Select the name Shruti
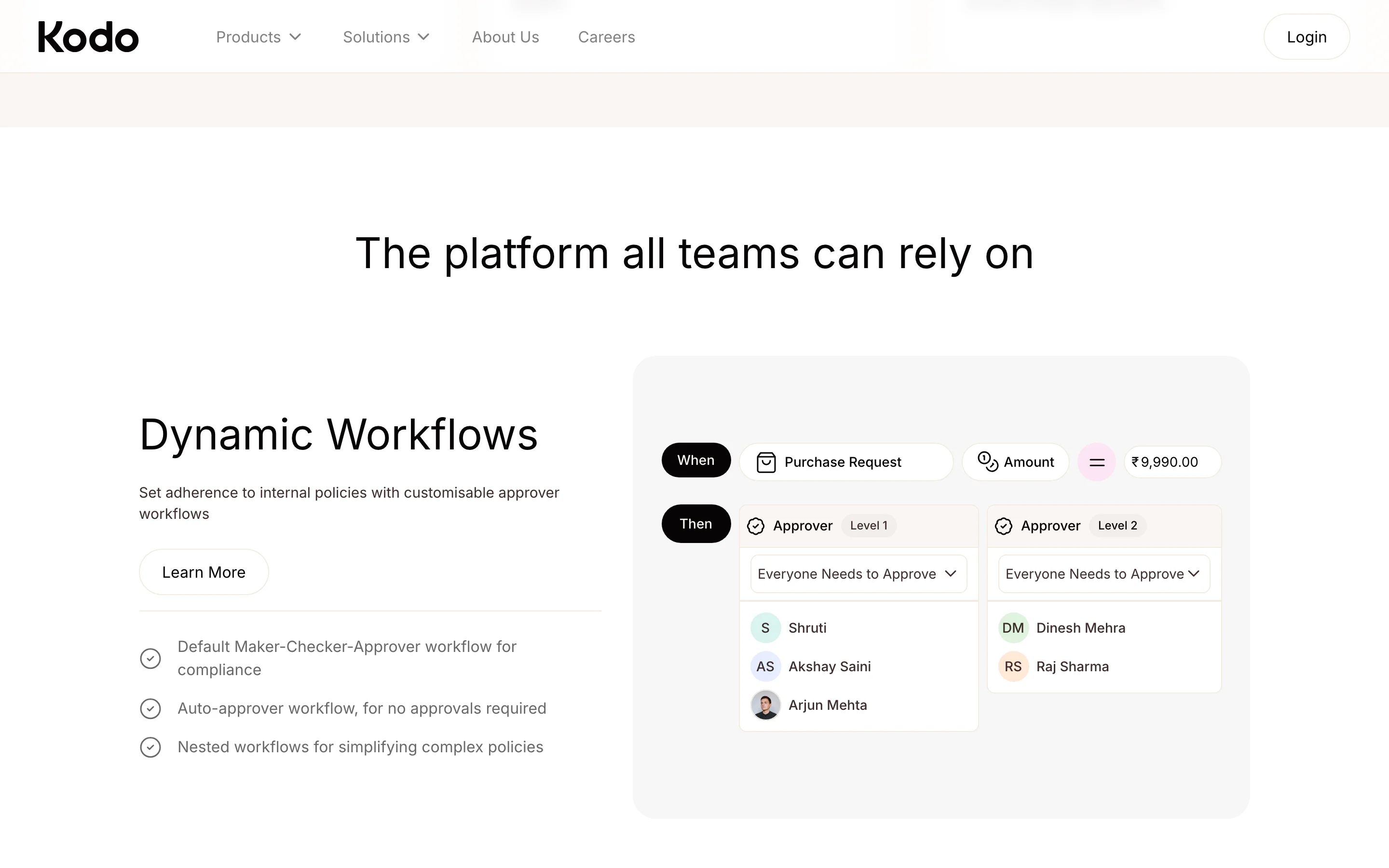This screenshot has height=868, width=1389. pyautogui.click(x=807, y=628)
